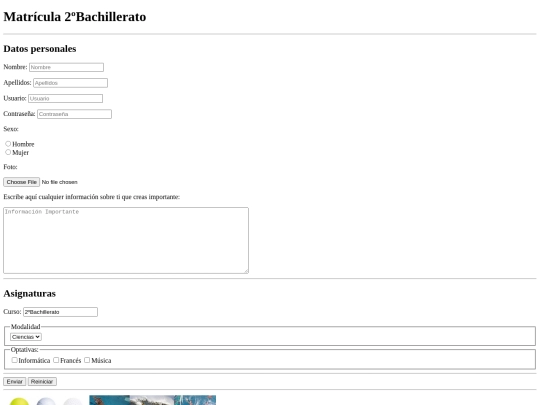Tick the Francés checkbox
The image size is (540, 405).
coord(56,360)
